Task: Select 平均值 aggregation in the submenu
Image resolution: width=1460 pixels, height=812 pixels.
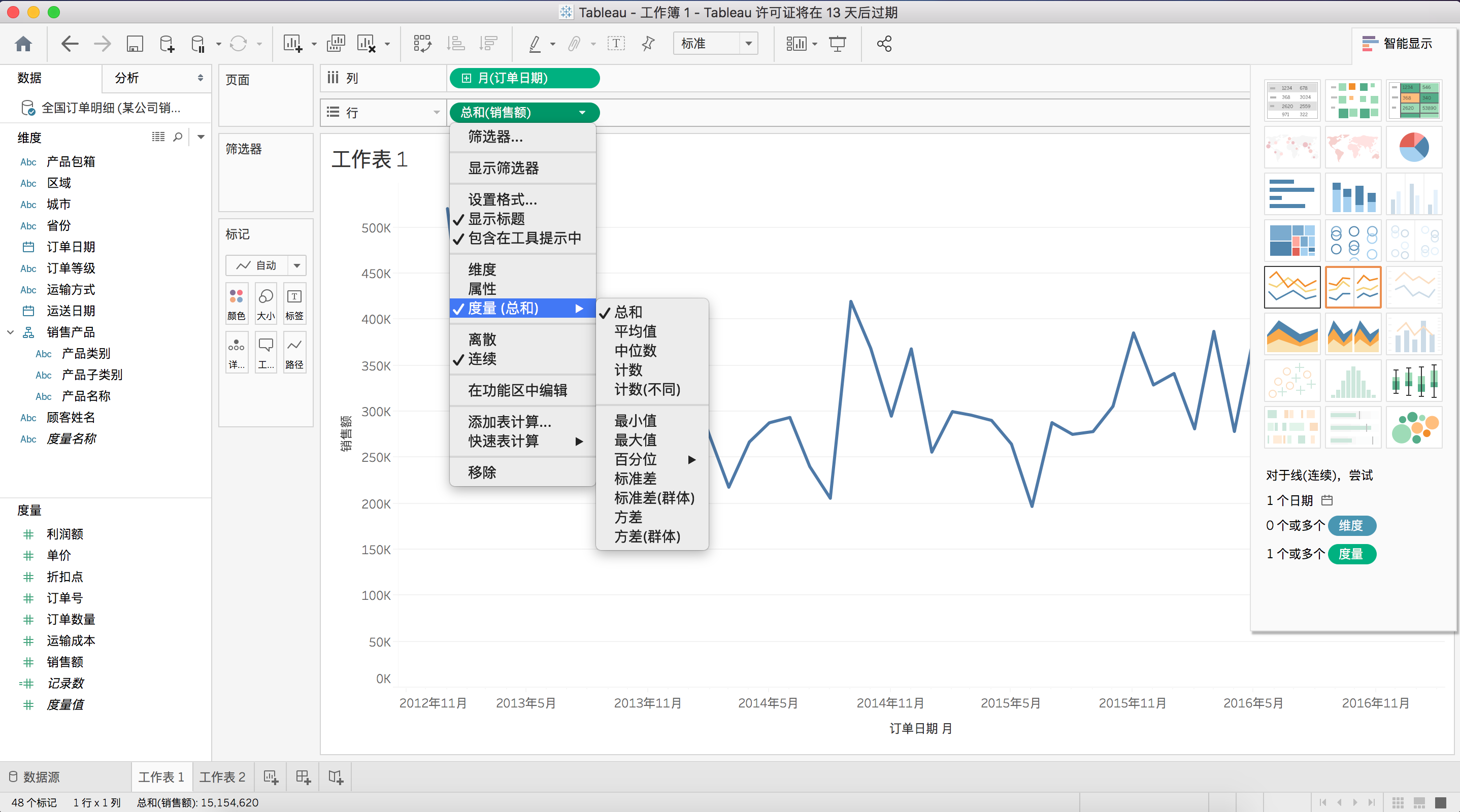Action: point(636,331)
